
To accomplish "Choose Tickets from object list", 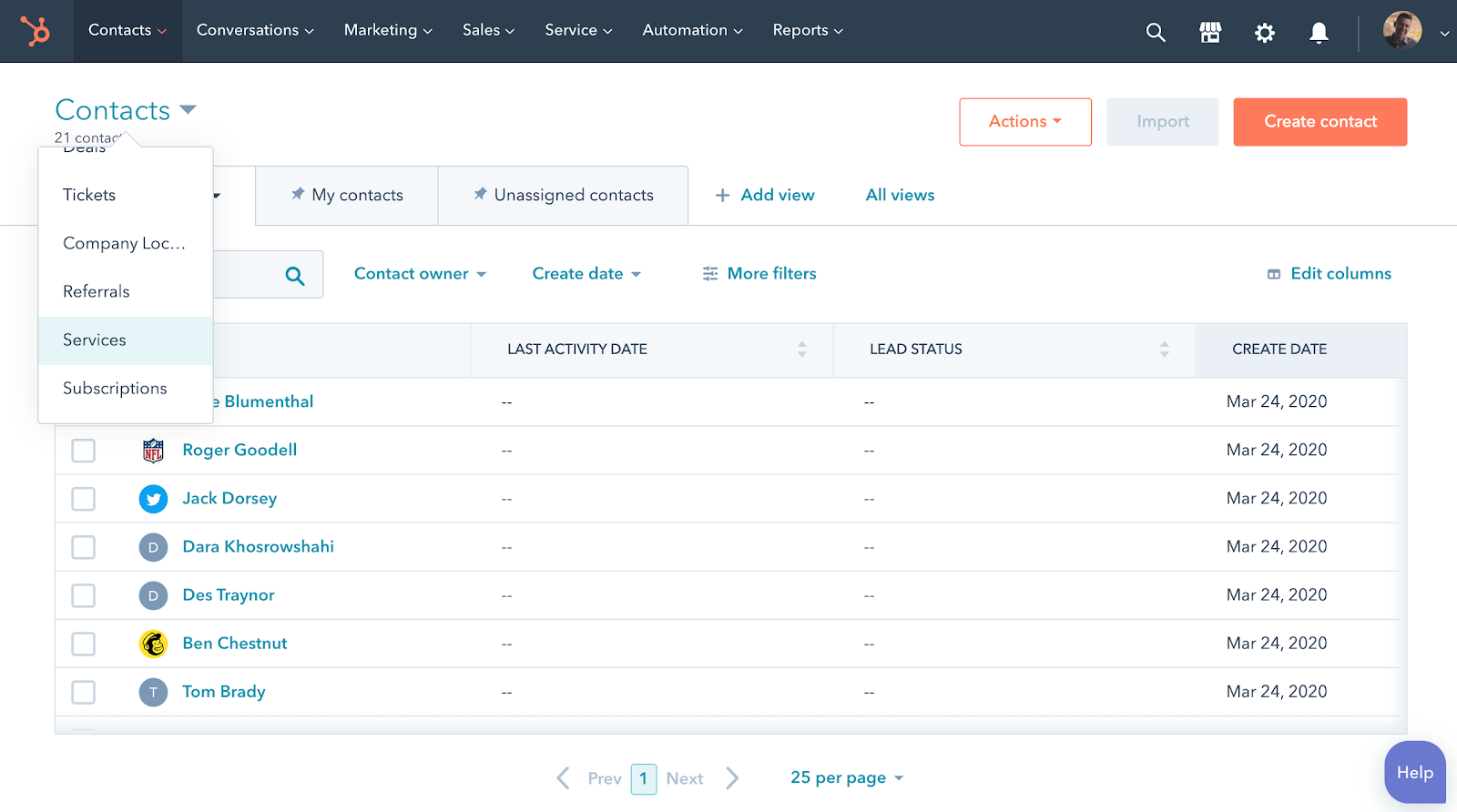I will click(126, 195).
